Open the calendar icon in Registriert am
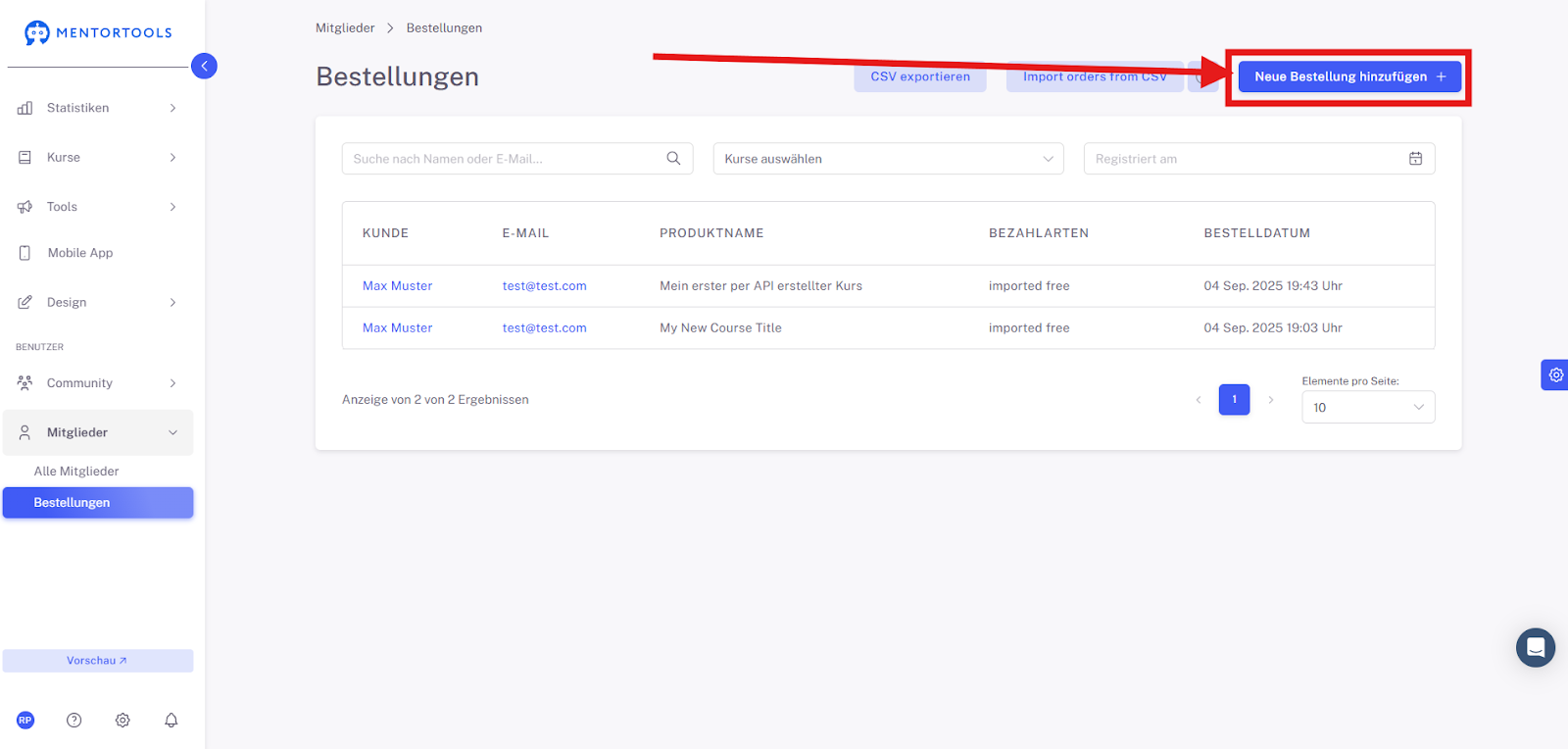Screen dimensions: 1568x749 click(x=1415, y=158)
